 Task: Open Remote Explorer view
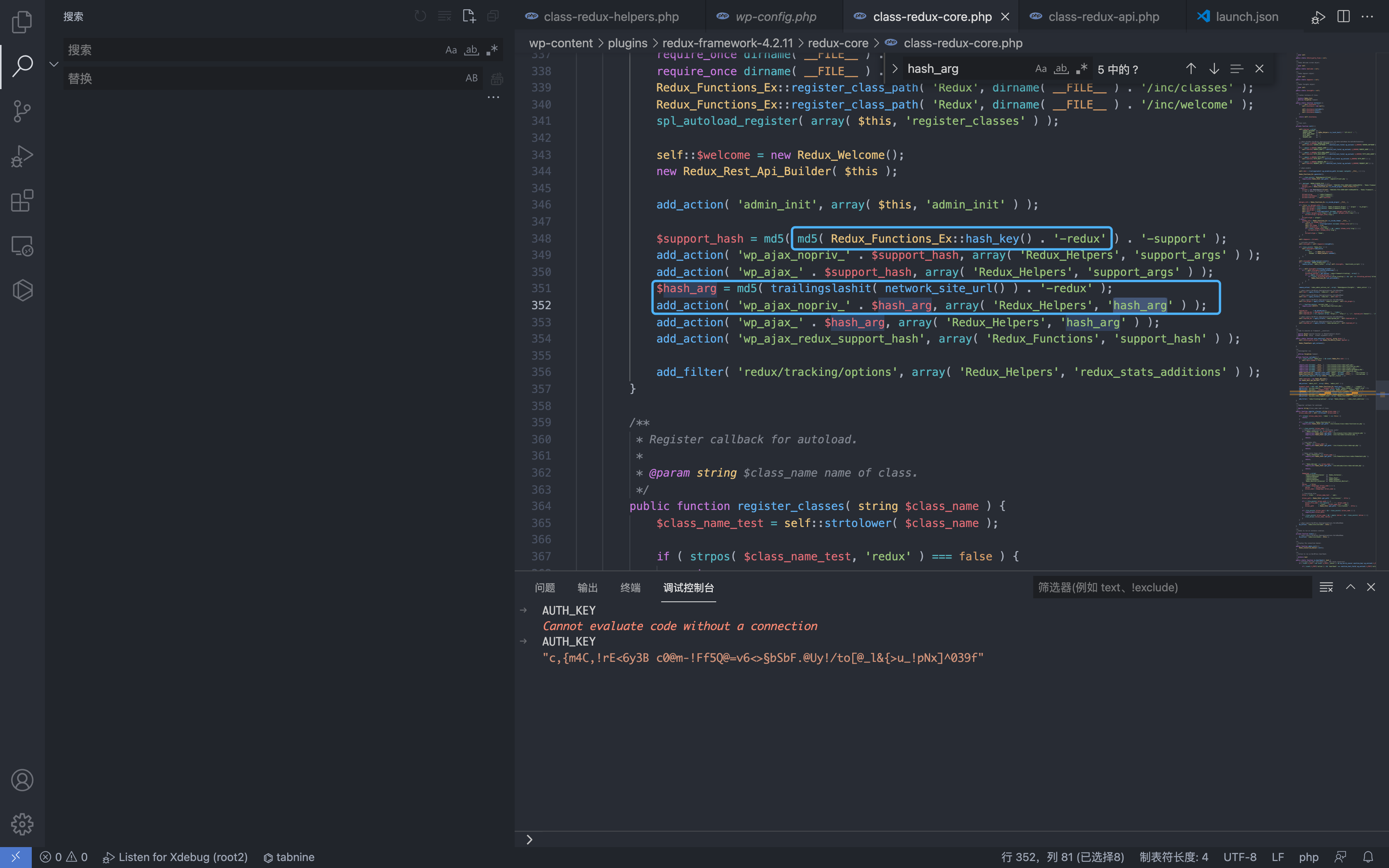tap(22, 246)
